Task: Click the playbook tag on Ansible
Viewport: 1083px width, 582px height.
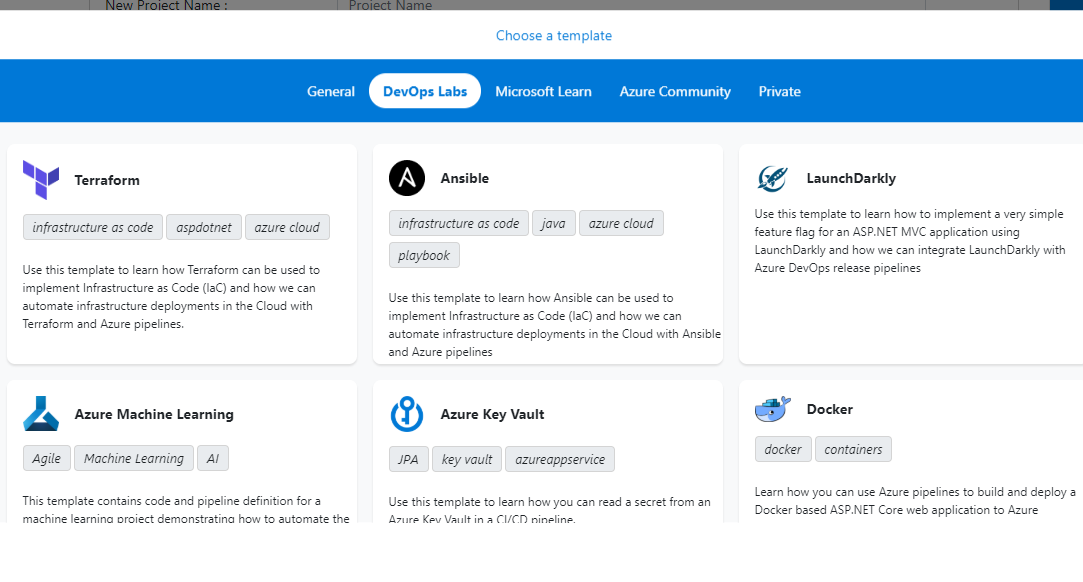Action: (x=424, y=255)
